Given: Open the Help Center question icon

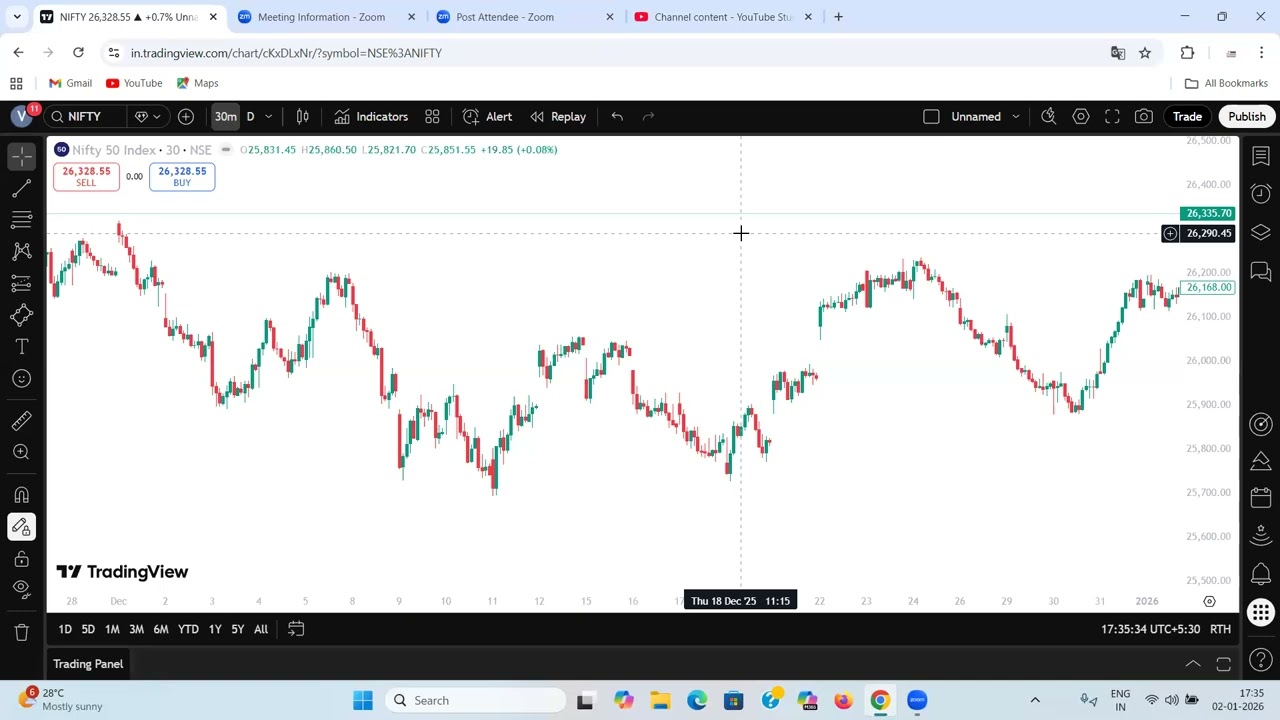Looking at the screenshot, I should (x=1261, y=659).
